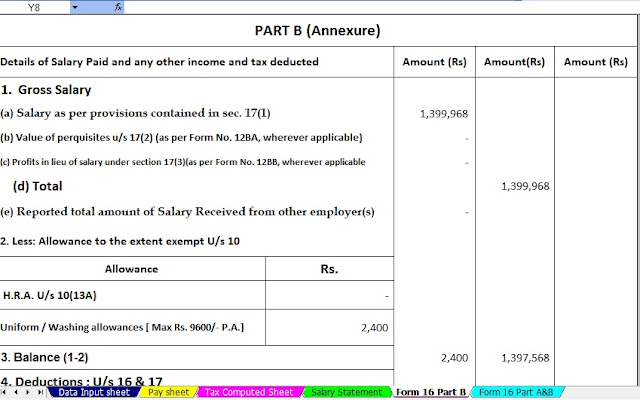Viewport: 640px width, 400px height.
Task: Jump to first sheet tab arrow
Action: pyautogui.click(x=4, y=392)
